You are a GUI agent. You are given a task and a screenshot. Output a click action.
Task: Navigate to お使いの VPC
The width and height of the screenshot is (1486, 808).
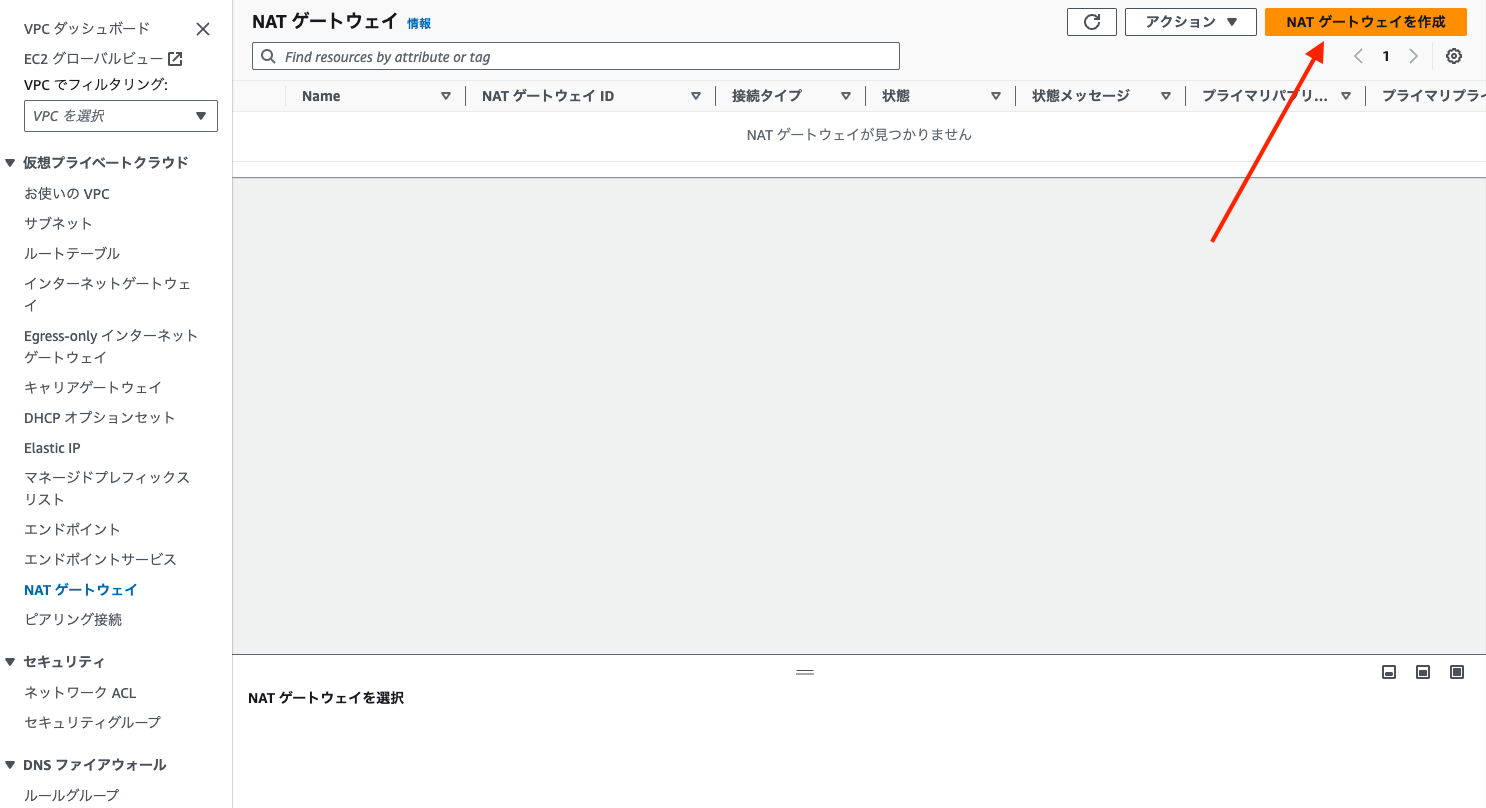(x=67, y=194)
